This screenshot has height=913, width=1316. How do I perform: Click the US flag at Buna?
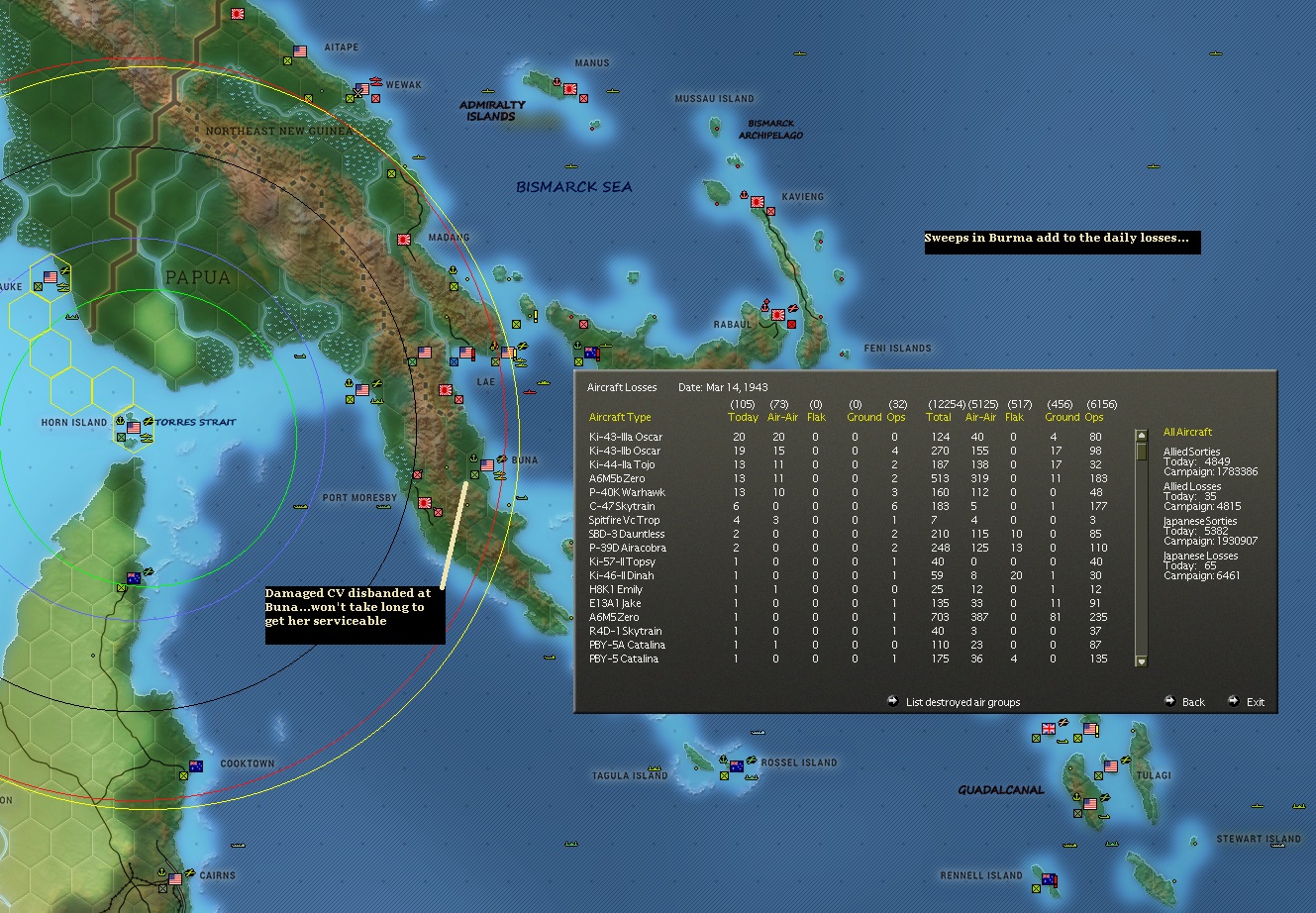tap(486, 464)
